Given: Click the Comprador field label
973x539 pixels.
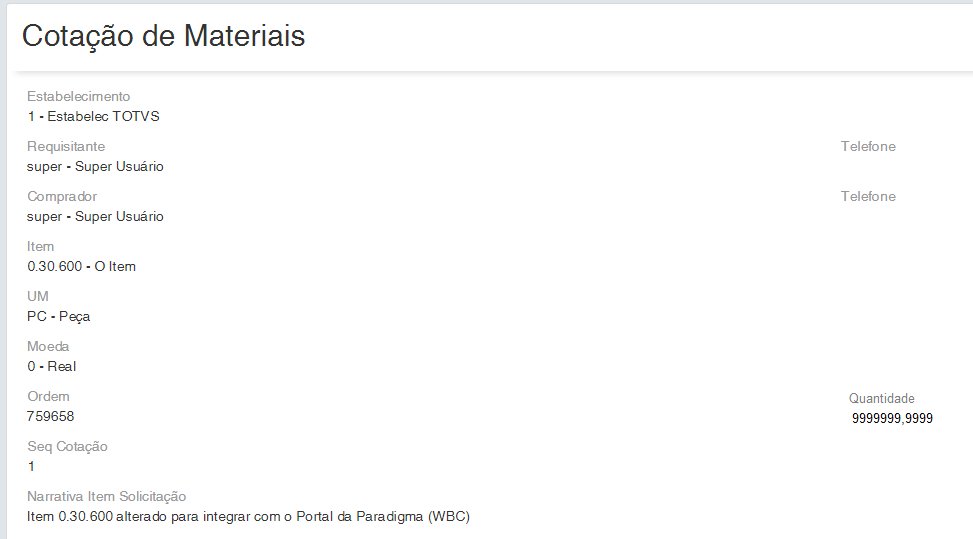Looking at the screenshot, I should click(x=62, y=197).
